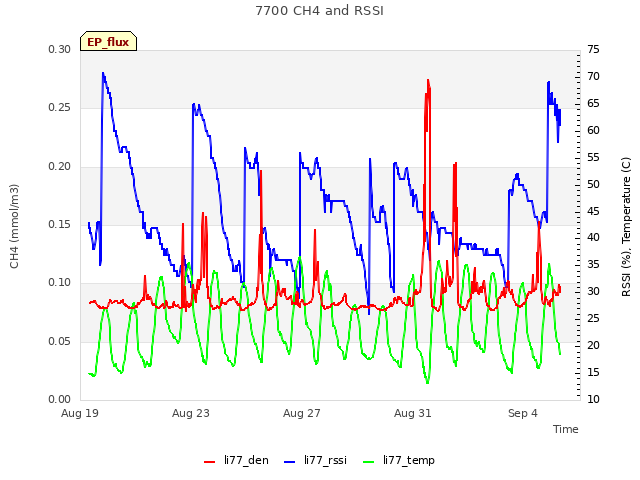Click the 20 right axis tick label

click(593, 345)
